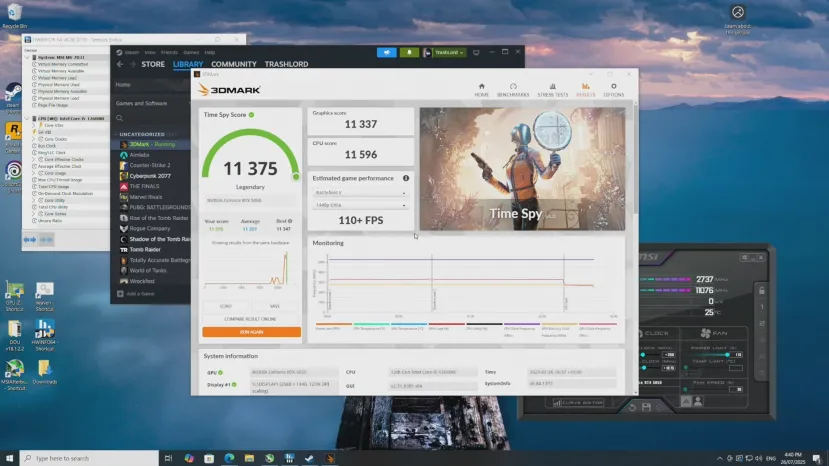The image size is (829, 466).
Task: Select Cyberpunk 2077 in the Steam library
Action: pyautogui.click(x=150, y=176)
